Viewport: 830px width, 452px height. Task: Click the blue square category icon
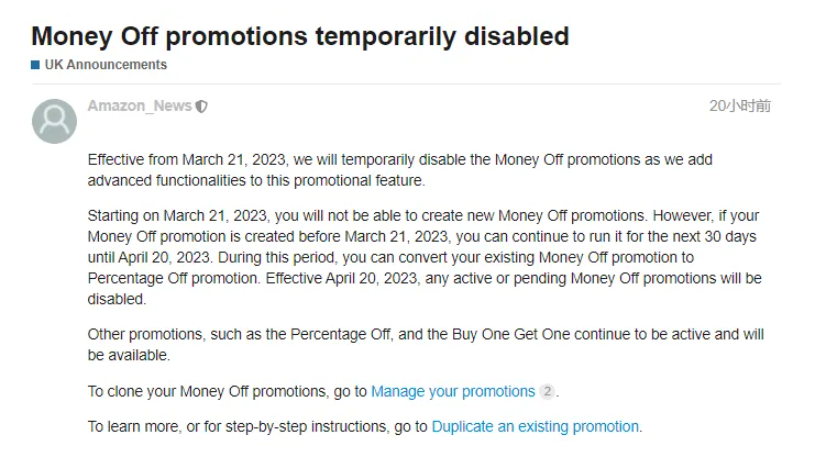pyautogui.click(x=35, y=65)
